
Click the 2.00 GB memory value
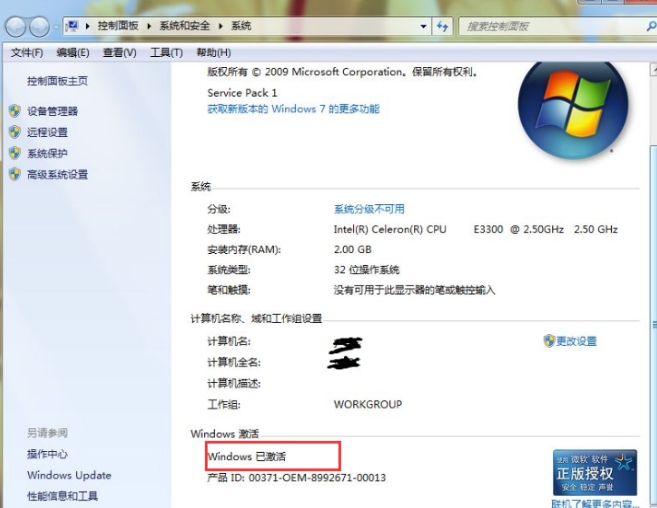(x=353, y=249)
